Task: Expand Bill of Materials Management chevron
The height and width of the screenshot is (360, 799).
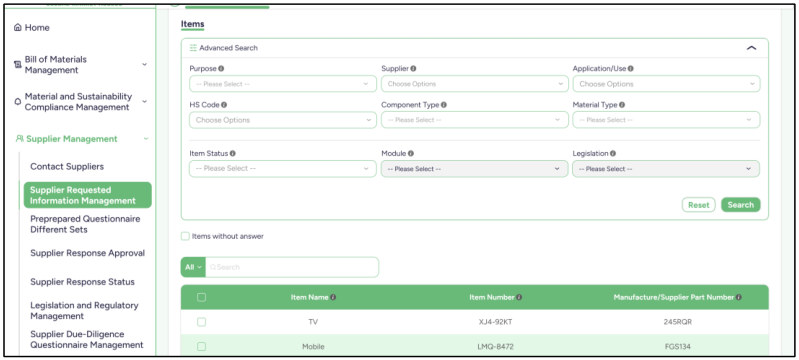Action: pos(144,65)
